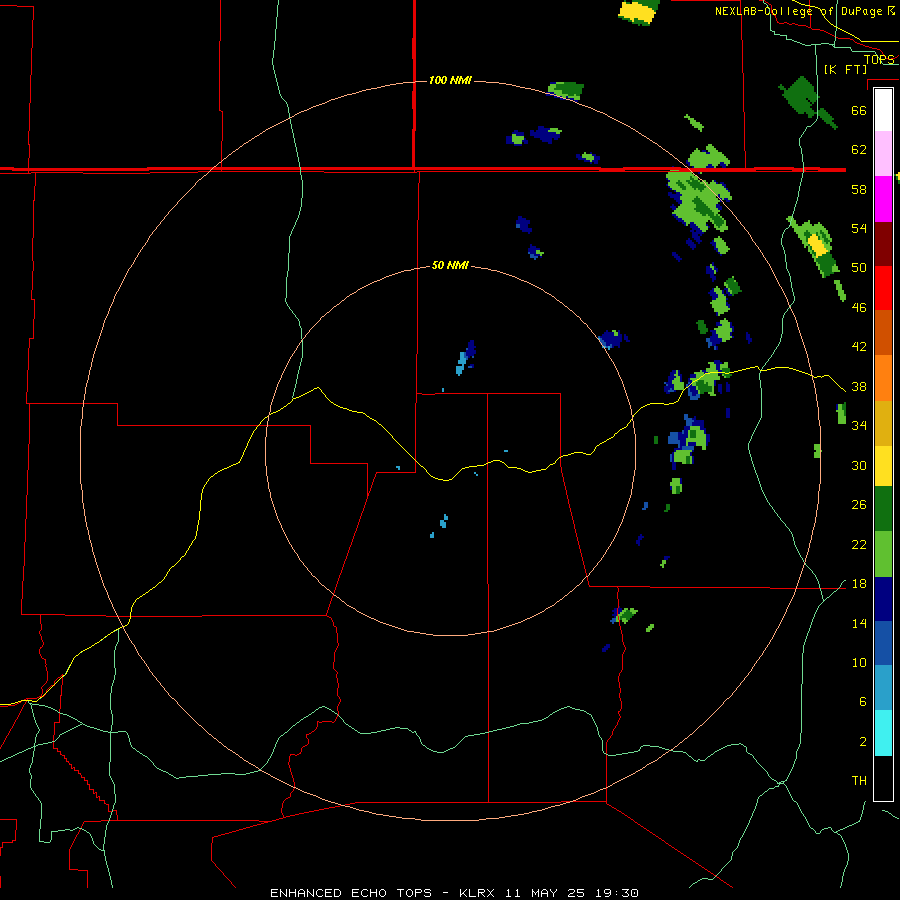Click the '100 NMI' range ring label
The image size is (900, 900).
coord(450,80)
